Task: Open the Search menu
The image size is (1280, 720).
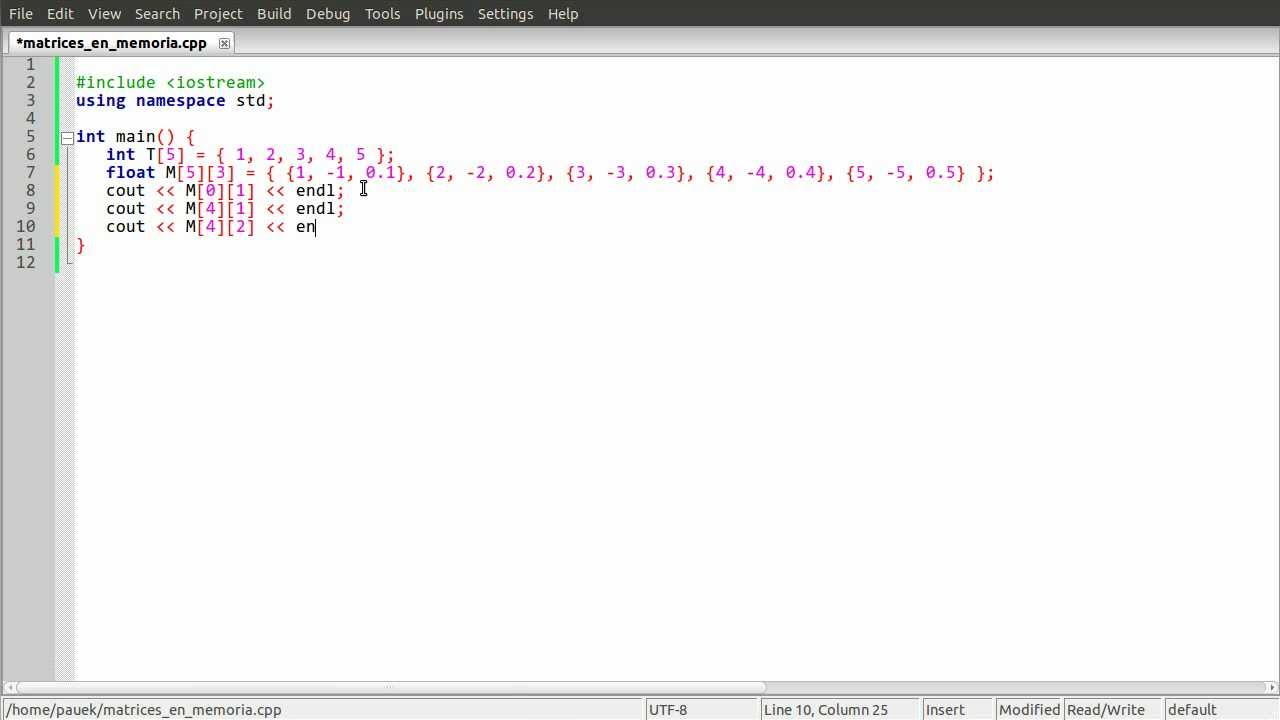Action: 157,14
